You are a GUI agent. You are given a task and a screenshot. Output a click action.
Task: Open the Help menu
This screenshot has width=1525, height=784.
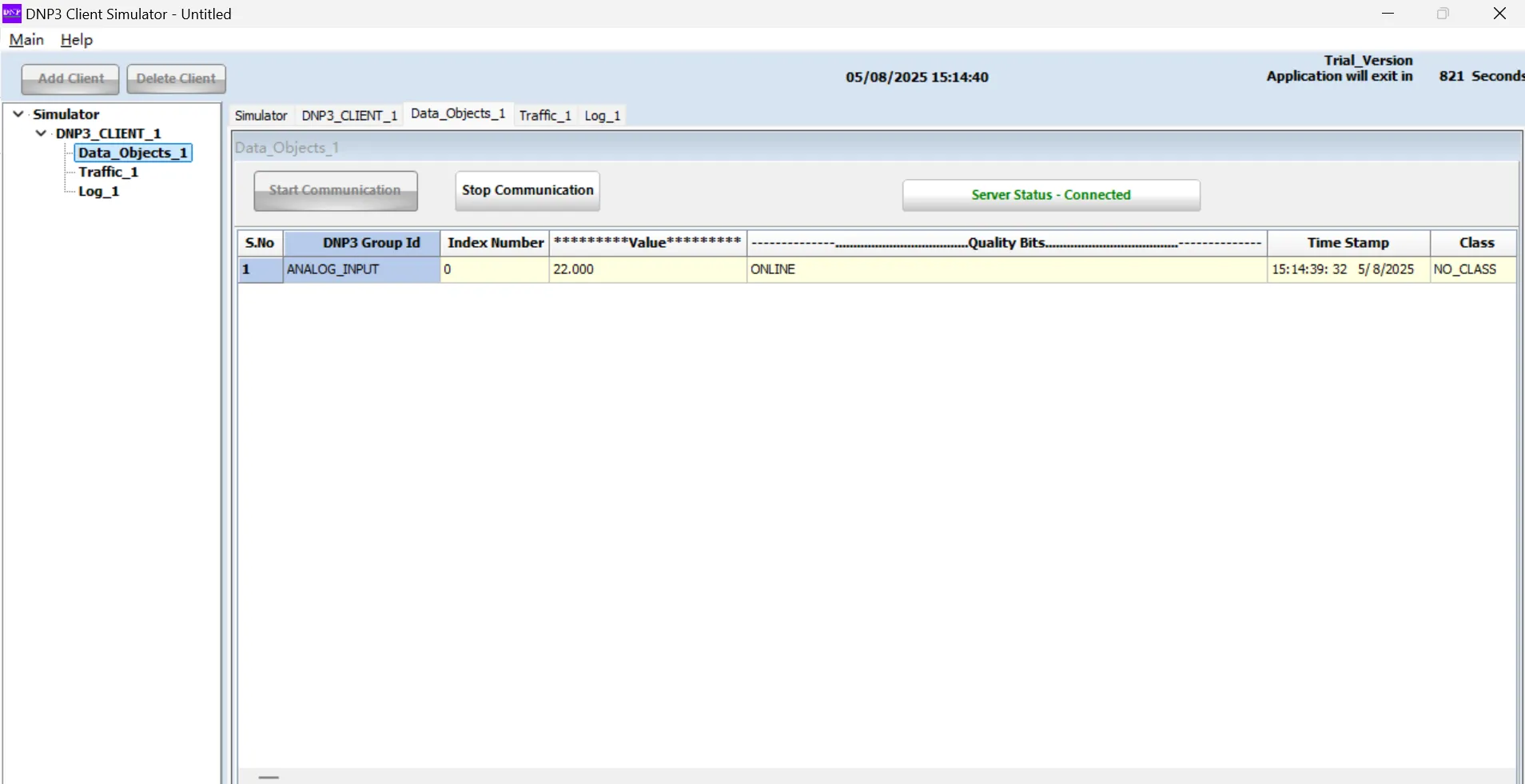tap(77, 40)
